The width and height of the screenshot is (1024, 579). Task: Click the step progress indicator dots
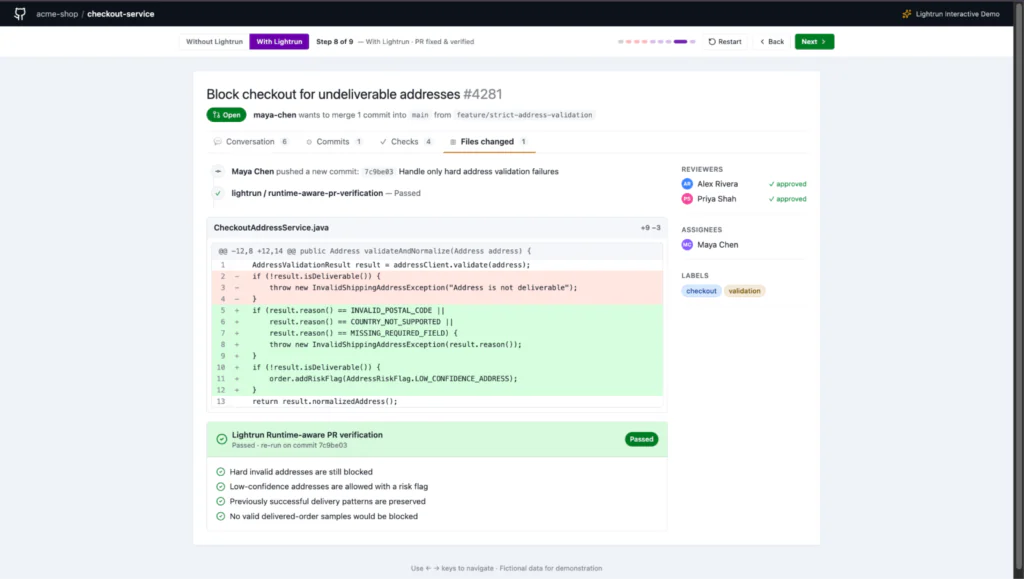(656, 42)
